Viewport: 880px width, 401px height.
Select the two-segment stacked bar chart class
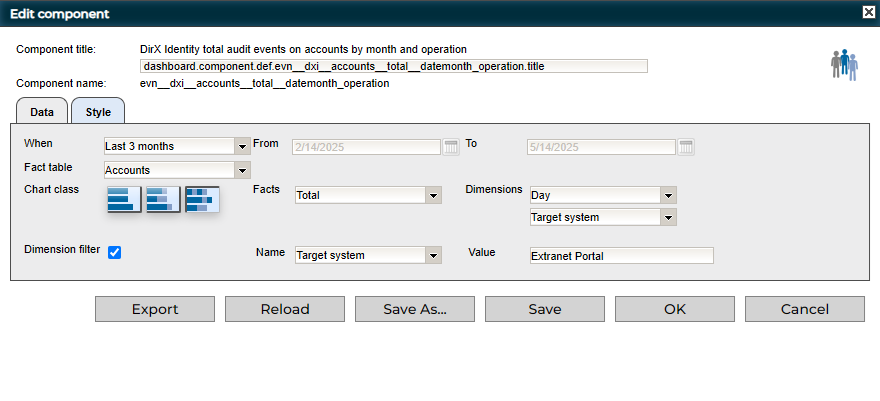[x=163, y=200]
